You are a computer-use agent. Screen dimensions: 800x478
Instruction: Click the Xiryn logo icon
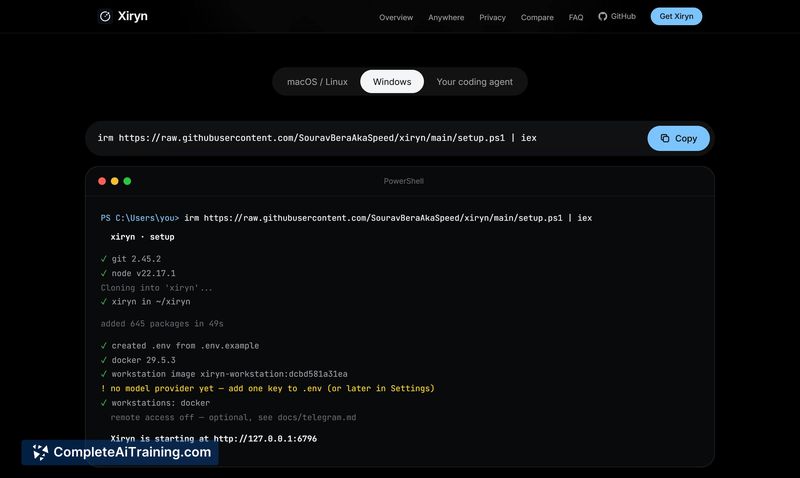(x=105, y=16)
